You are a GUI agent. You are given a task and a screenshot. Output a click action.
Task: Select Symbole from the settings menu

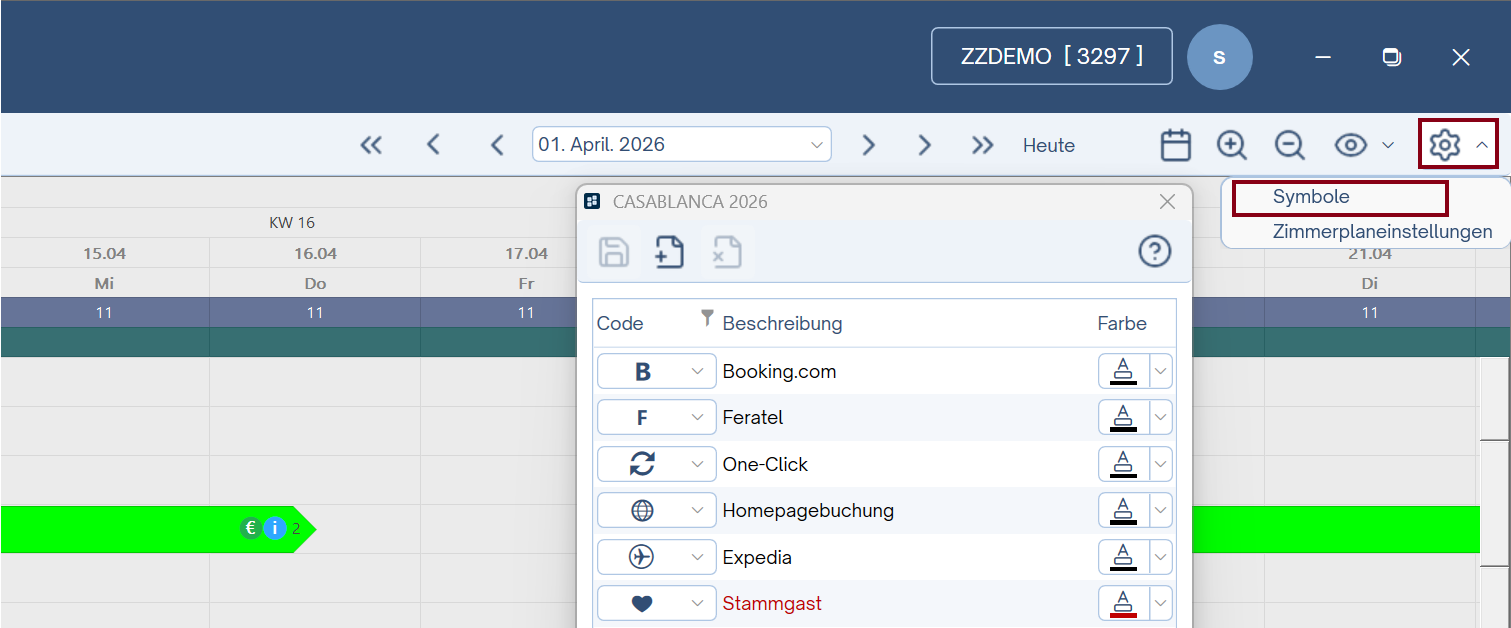(x=1310, y=197)
